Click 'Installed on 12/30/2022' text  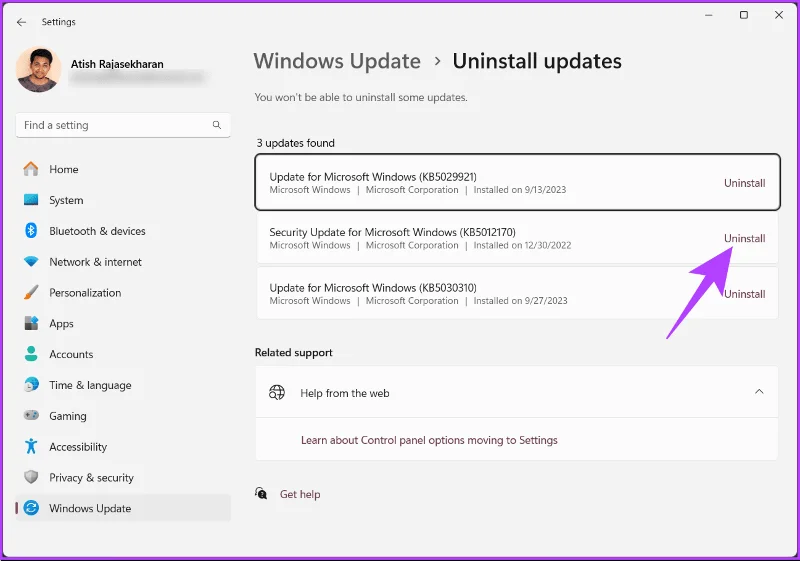(522, 245)
